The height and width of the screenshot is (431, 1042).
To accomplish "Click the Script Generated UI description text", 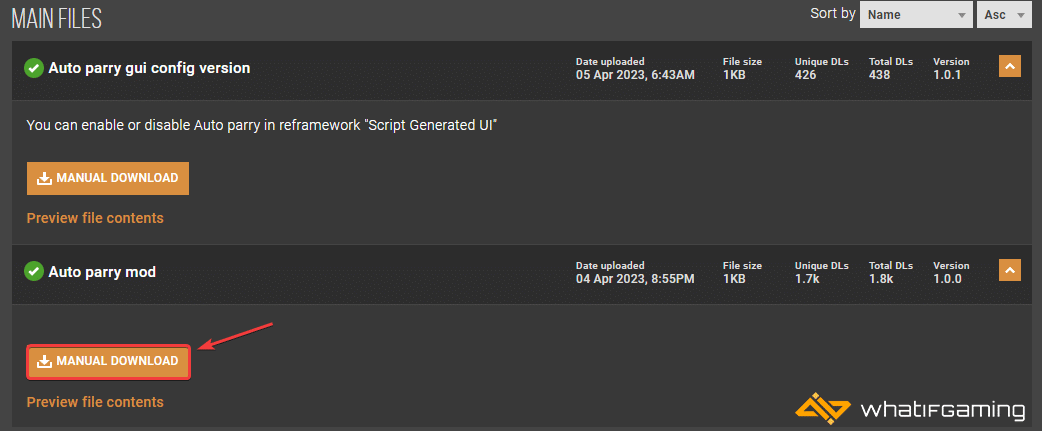I will [262, 126].
